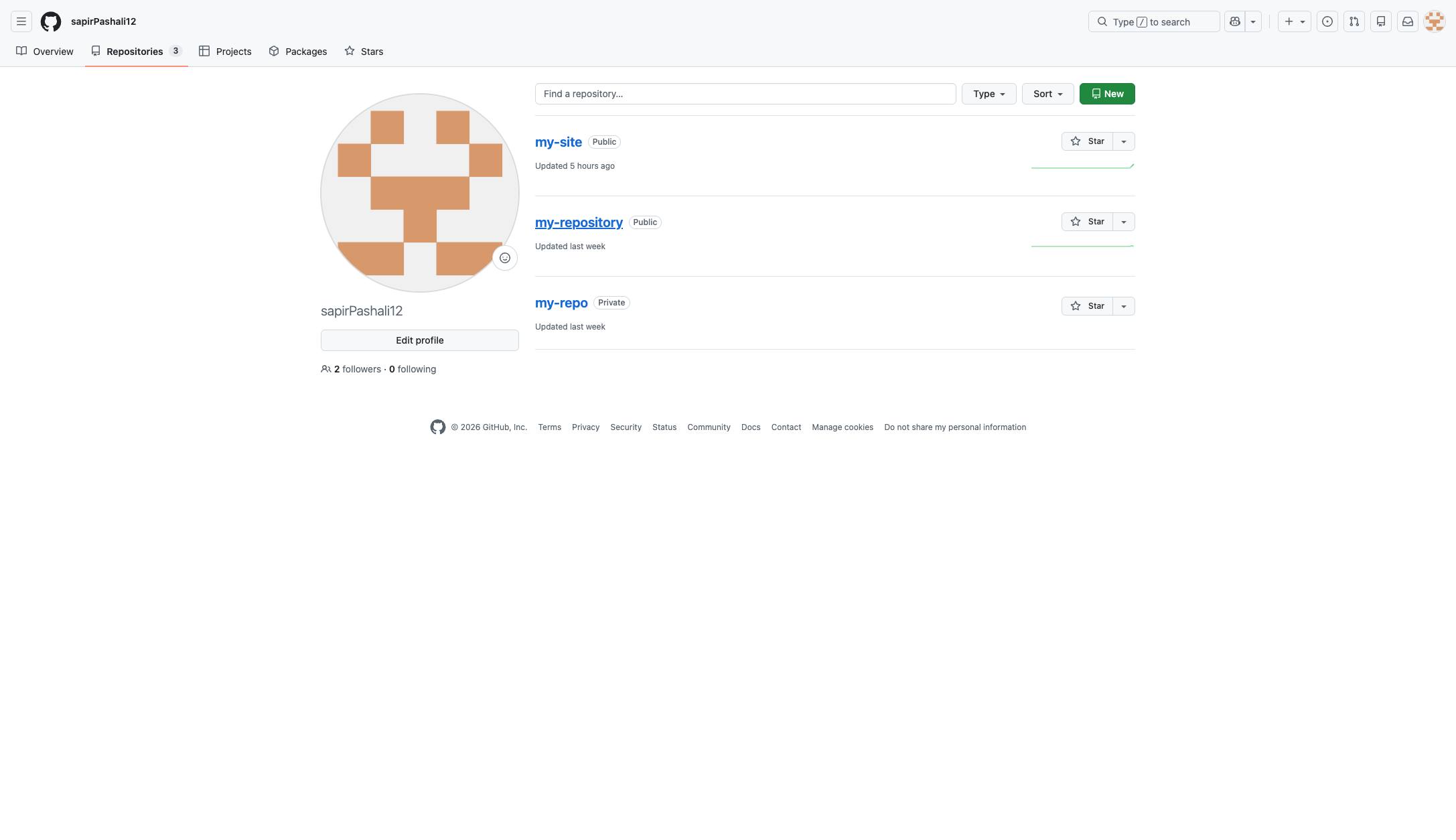Click into Find a repository field
This screenshot has height=840, width=1456.
(745, 94)
